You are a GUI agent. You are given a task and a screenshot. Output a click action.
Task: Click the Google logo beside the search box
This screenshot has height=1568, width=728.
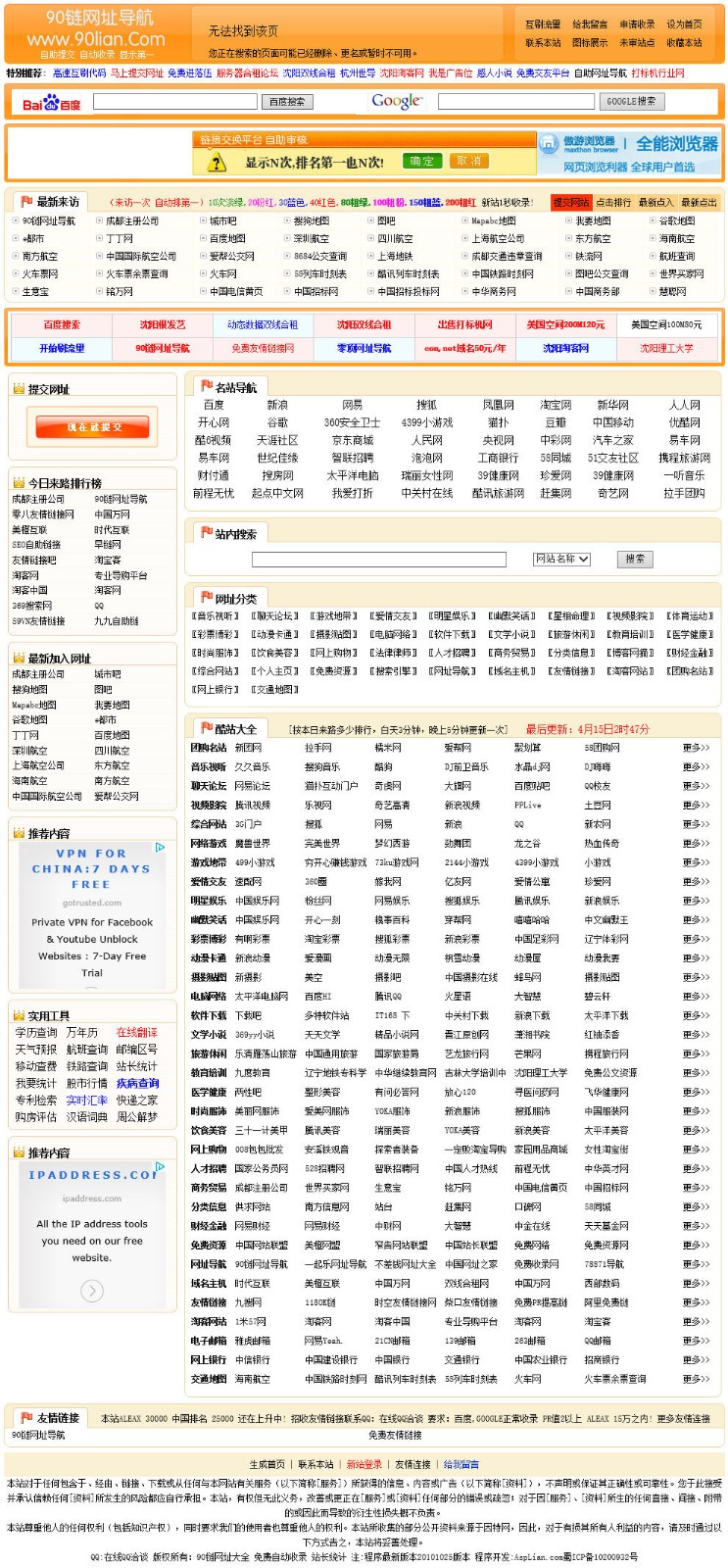pos(397,101)
